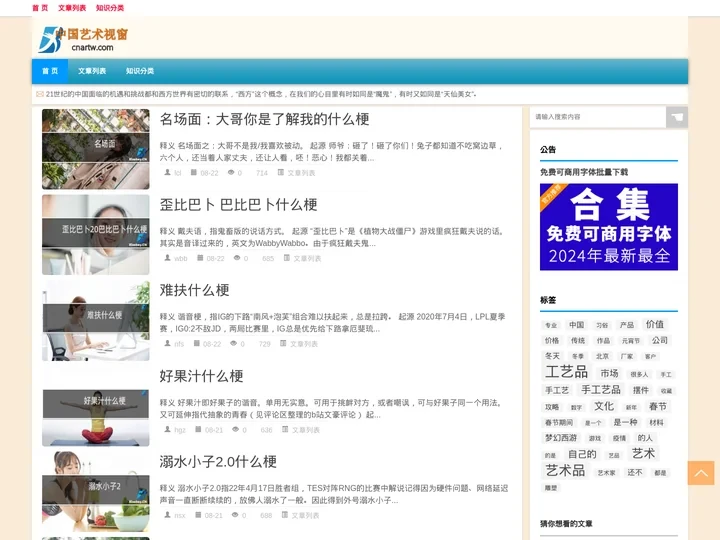Click the category icon under 歪比巴卜 article

pyautogui.click(x=287, y=258)
